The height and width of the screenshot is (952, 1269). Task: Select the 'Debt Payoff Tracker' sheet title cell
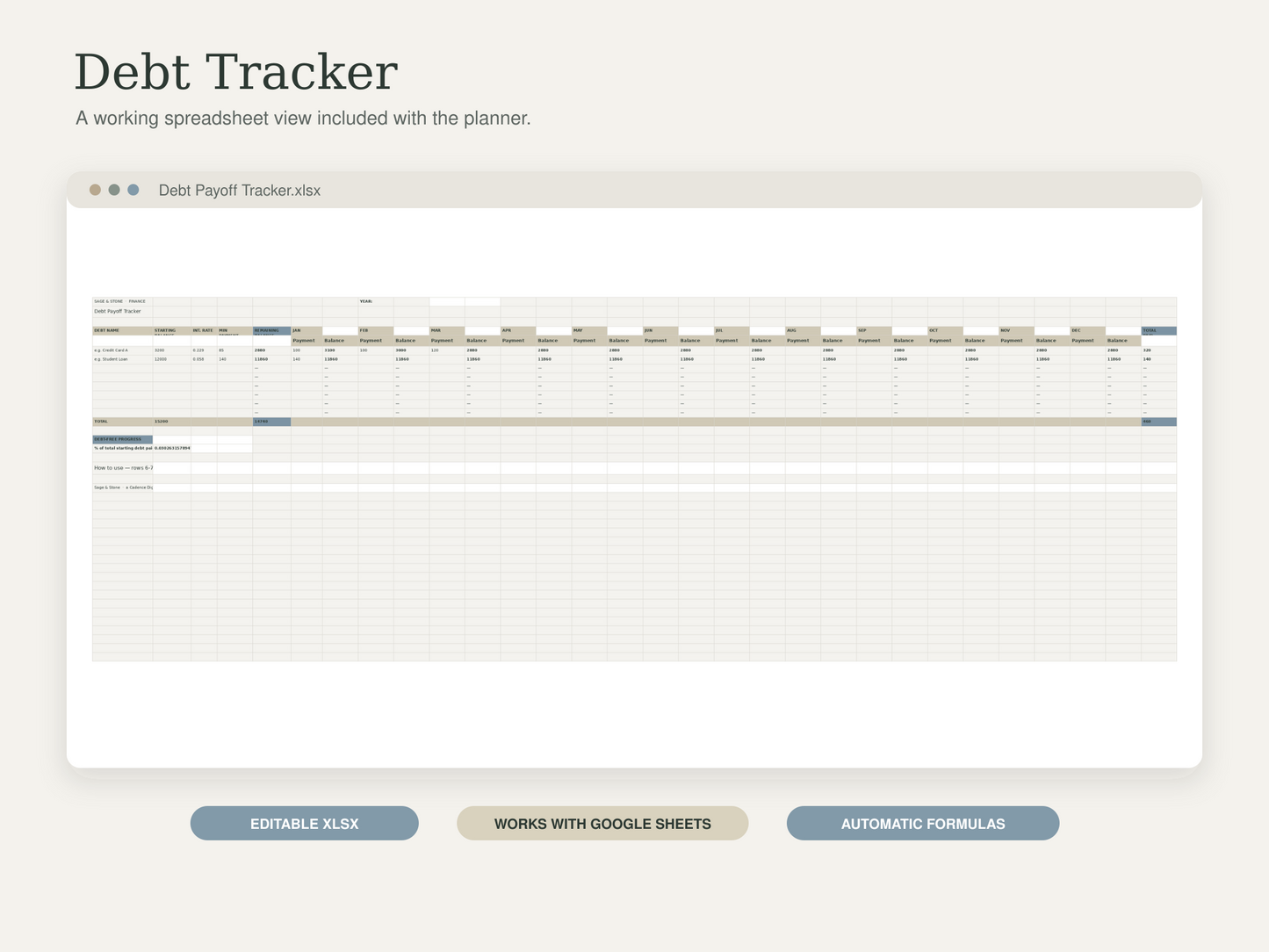point(122,311)
